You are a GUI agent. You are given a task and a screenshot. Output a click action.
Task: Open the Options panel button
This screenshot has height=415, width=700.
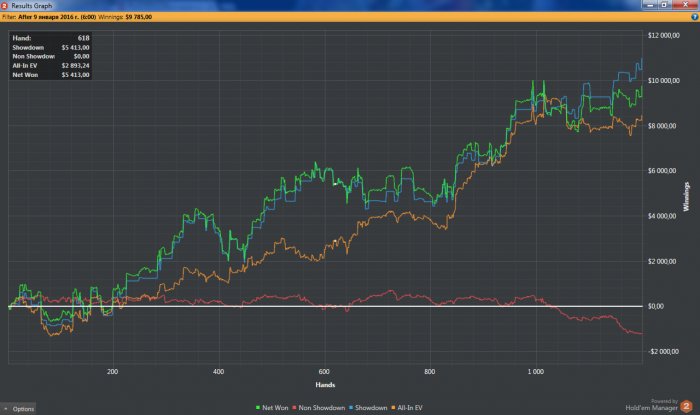tap(18, 409)
